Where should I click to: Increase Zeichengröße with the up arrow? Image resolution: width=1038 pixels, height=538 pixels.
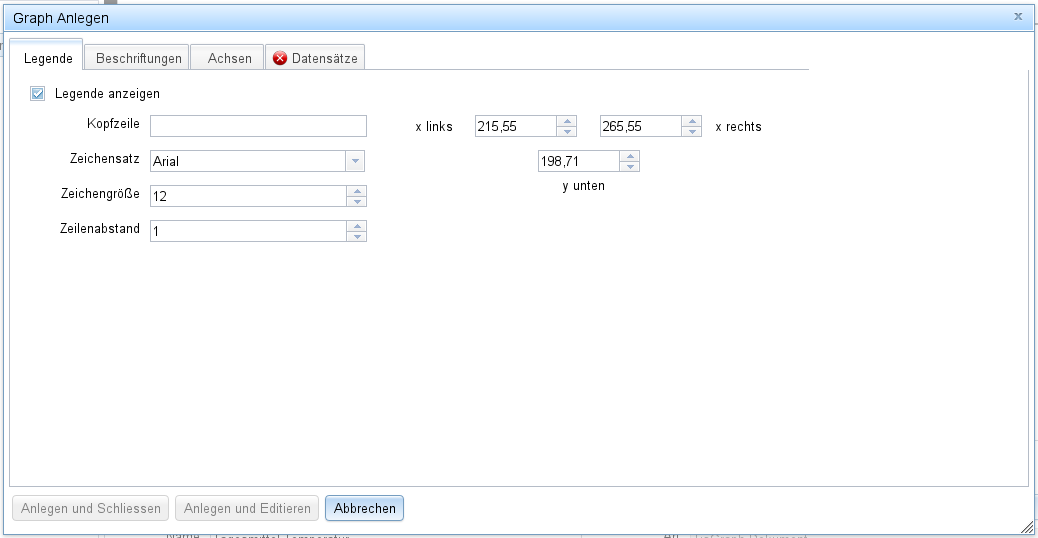point(357,191)
